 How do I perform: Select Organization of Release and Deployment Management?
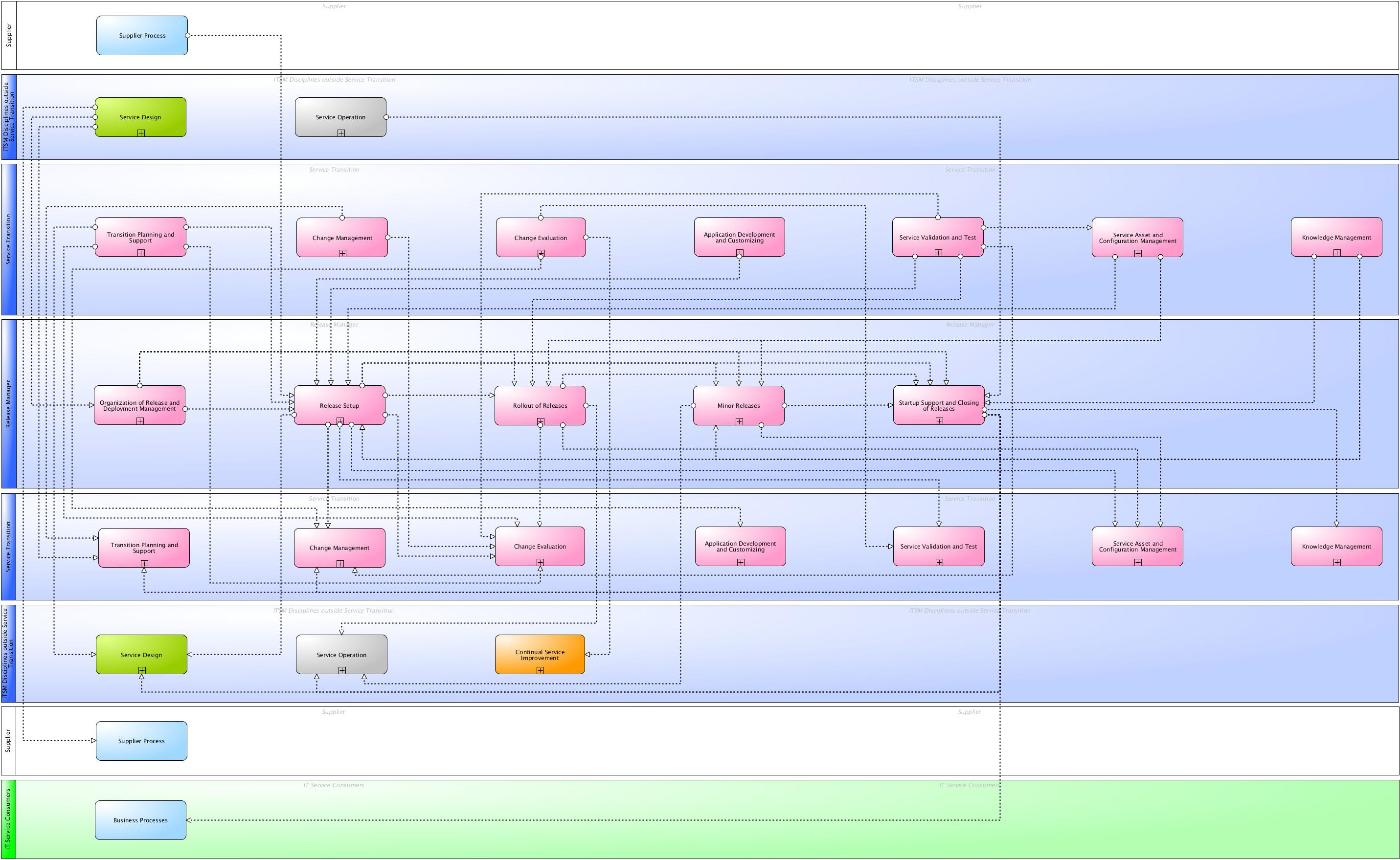pos(140,405)
